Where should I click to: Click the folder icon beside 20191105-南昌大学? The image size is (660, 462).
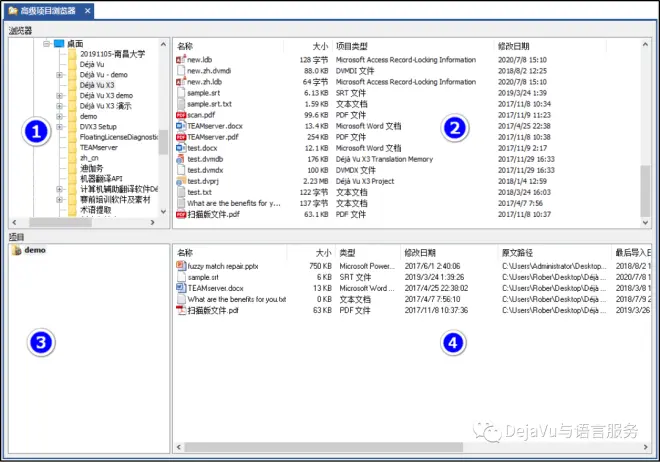point(72,54)
